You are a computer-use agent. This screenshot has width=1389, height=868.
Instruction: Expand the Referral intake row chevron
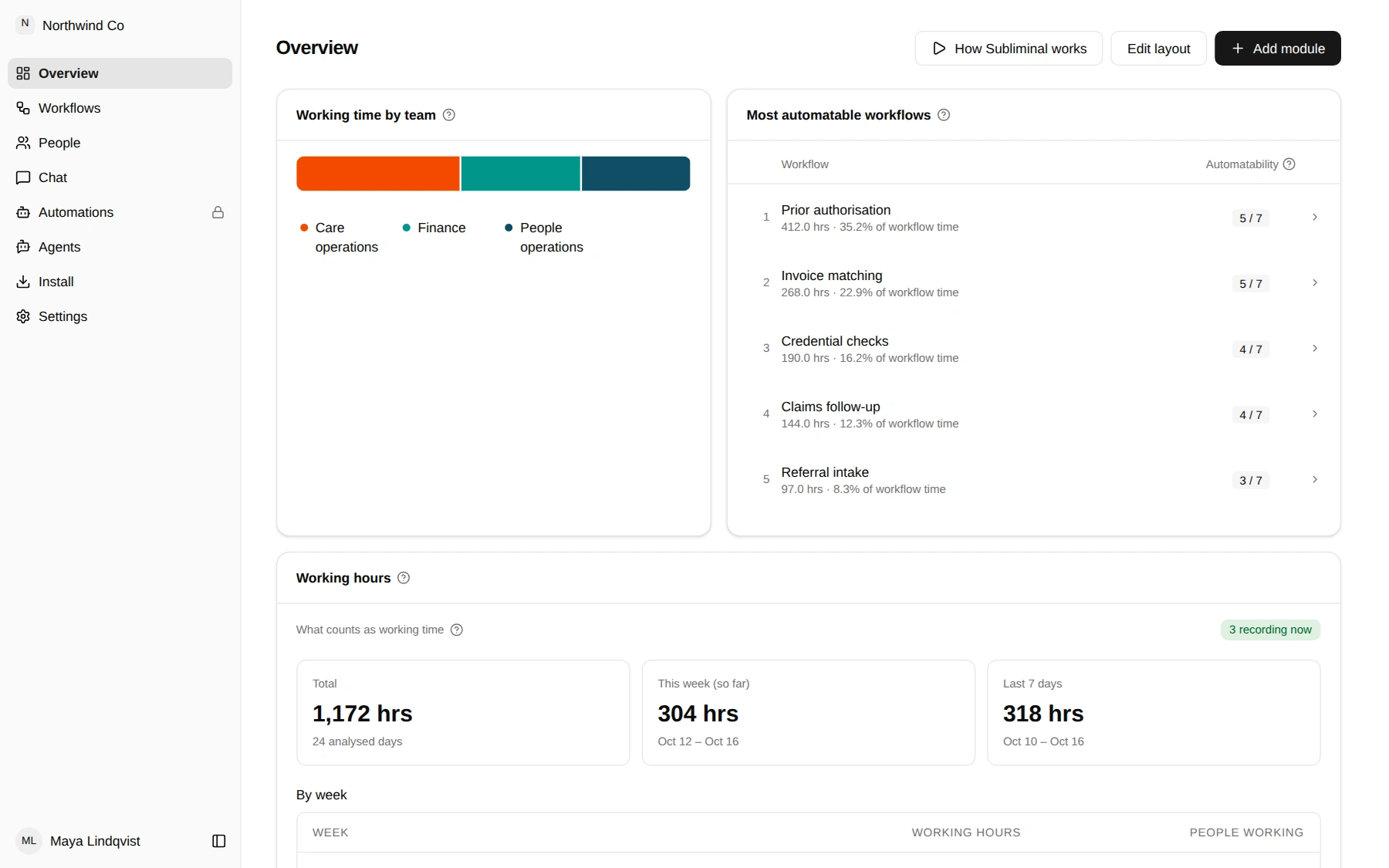pyautogui.click(x=1315, y=480)
